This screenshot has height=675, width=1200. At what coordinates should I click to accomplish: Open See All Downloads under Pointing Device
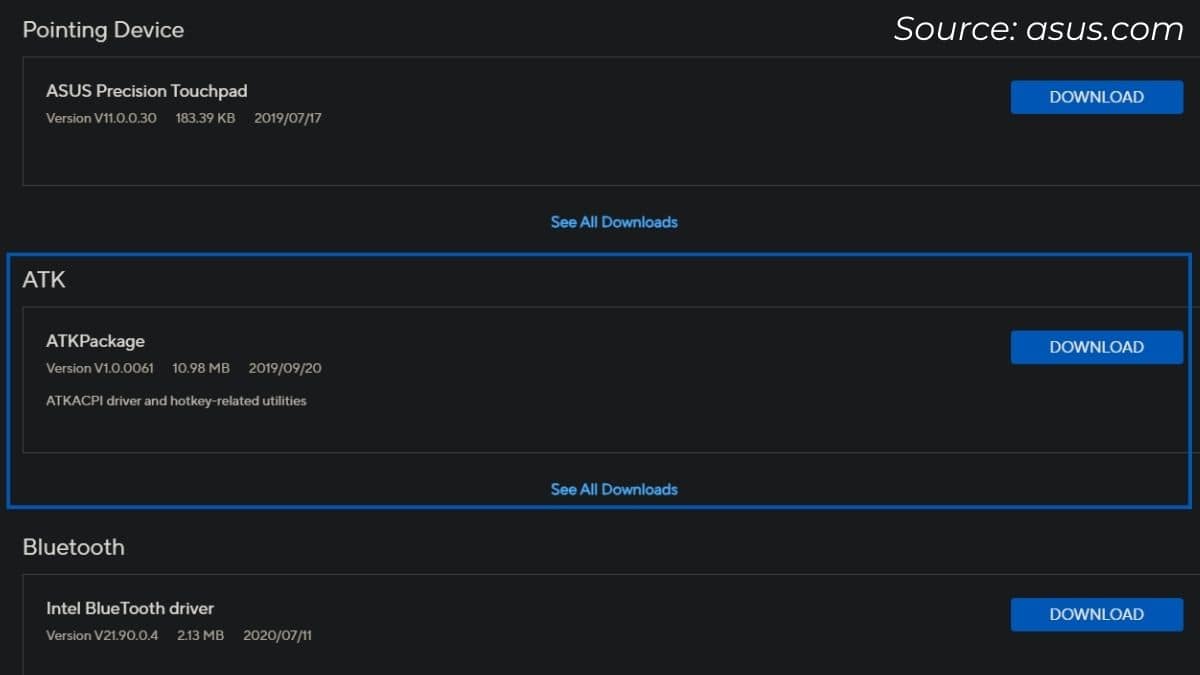click(614, 222)
